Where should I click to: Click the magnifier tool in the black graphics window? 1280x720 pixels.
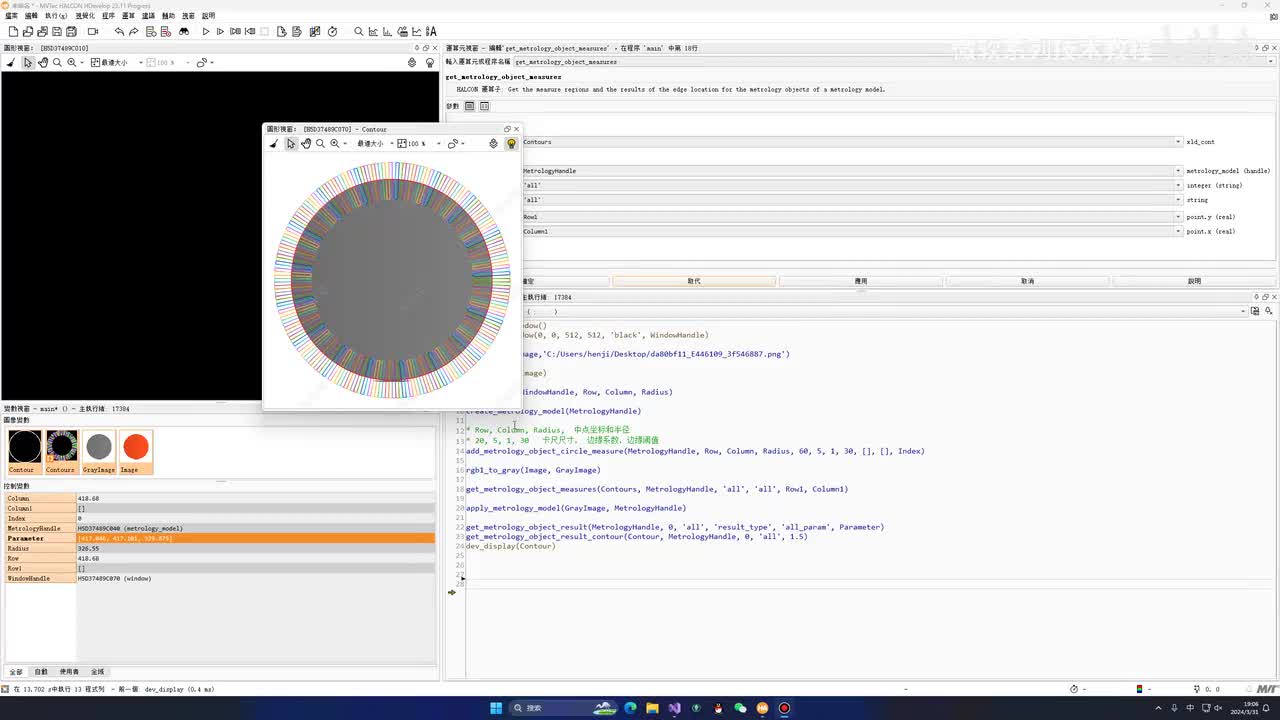pos(57,62)
